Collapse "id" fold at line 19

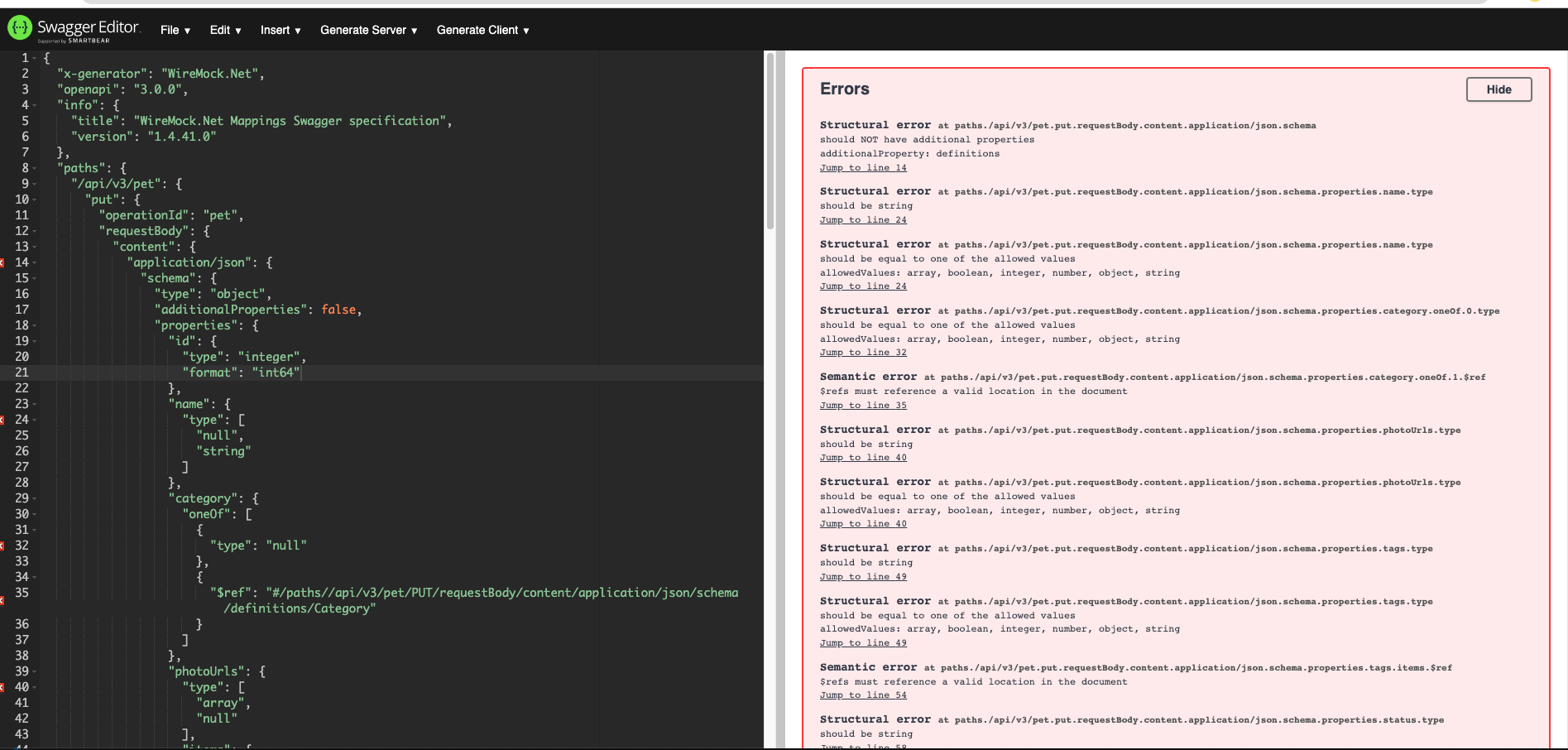35,341
